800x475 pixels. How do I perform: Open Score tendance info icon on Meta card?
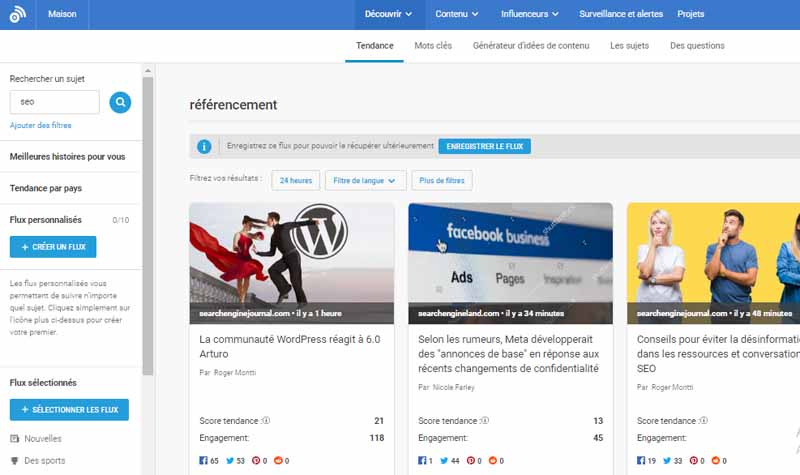[485, 420]
